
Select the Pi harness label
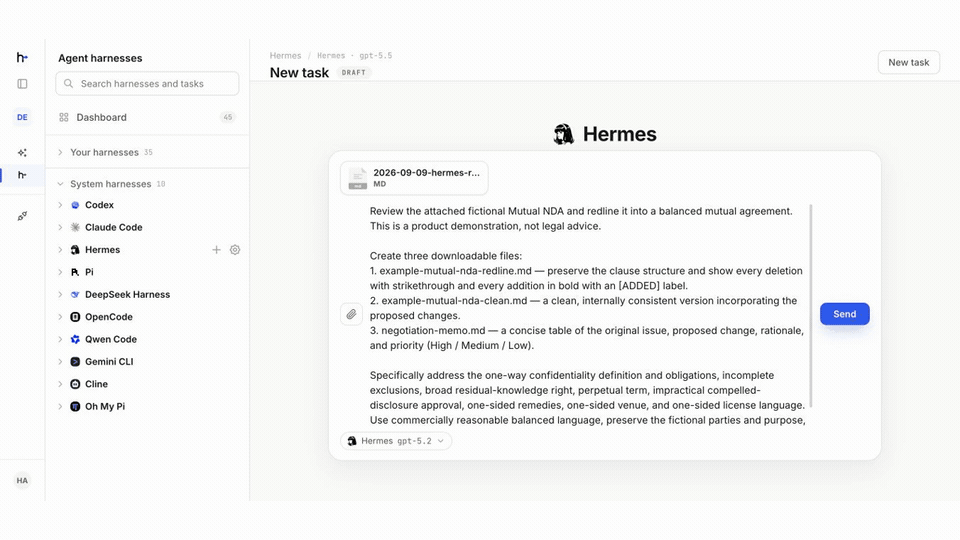[89, 272]
